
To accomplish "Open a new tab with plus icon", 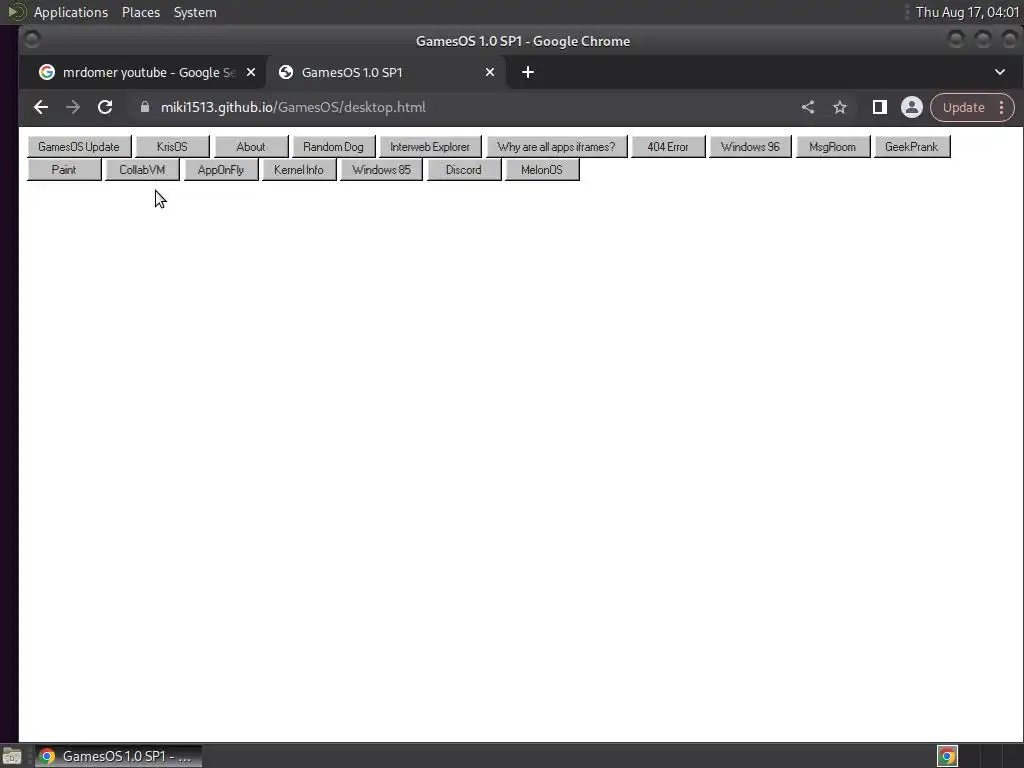I will 528,72.
